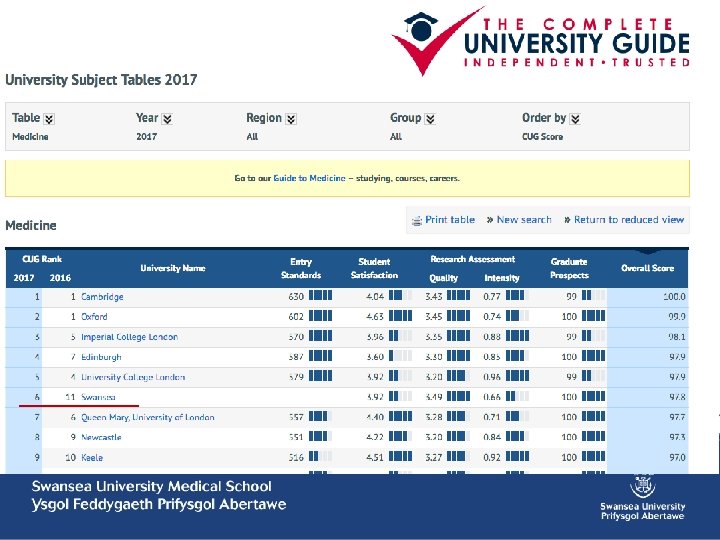Open the Swansea university link

coord(98,397)
